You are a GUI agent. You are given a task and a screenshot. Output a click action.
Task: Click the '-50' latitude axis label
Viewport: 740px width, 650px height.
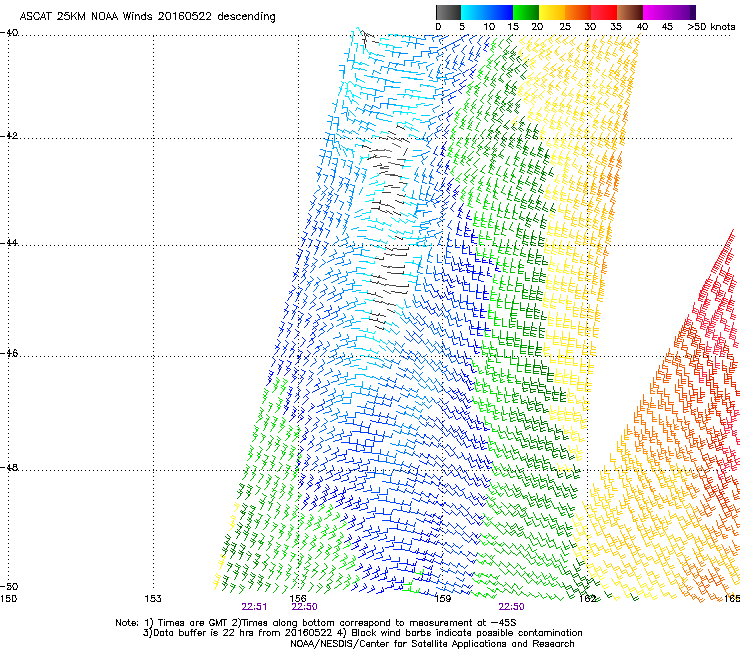click(9, 586)
